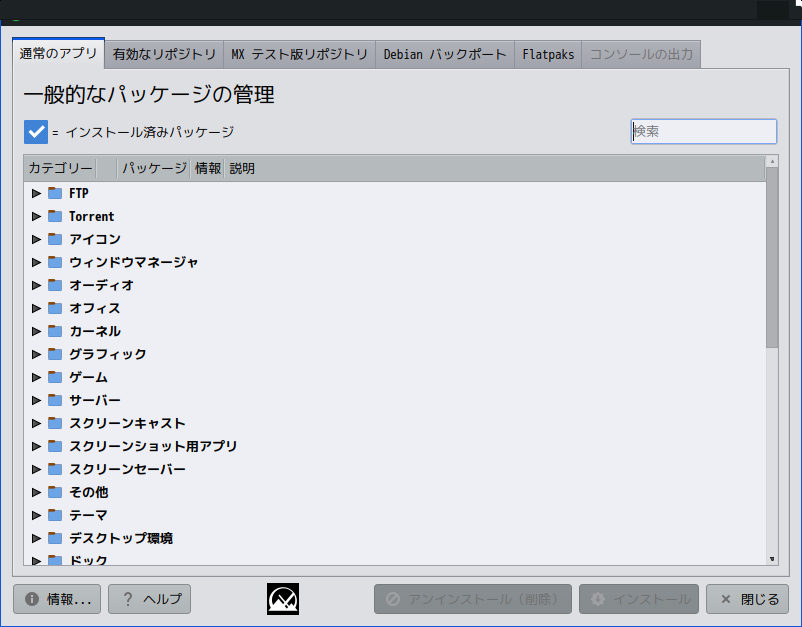Click the オーディオ folder icon
802x627 pixels.
(55, 285)
